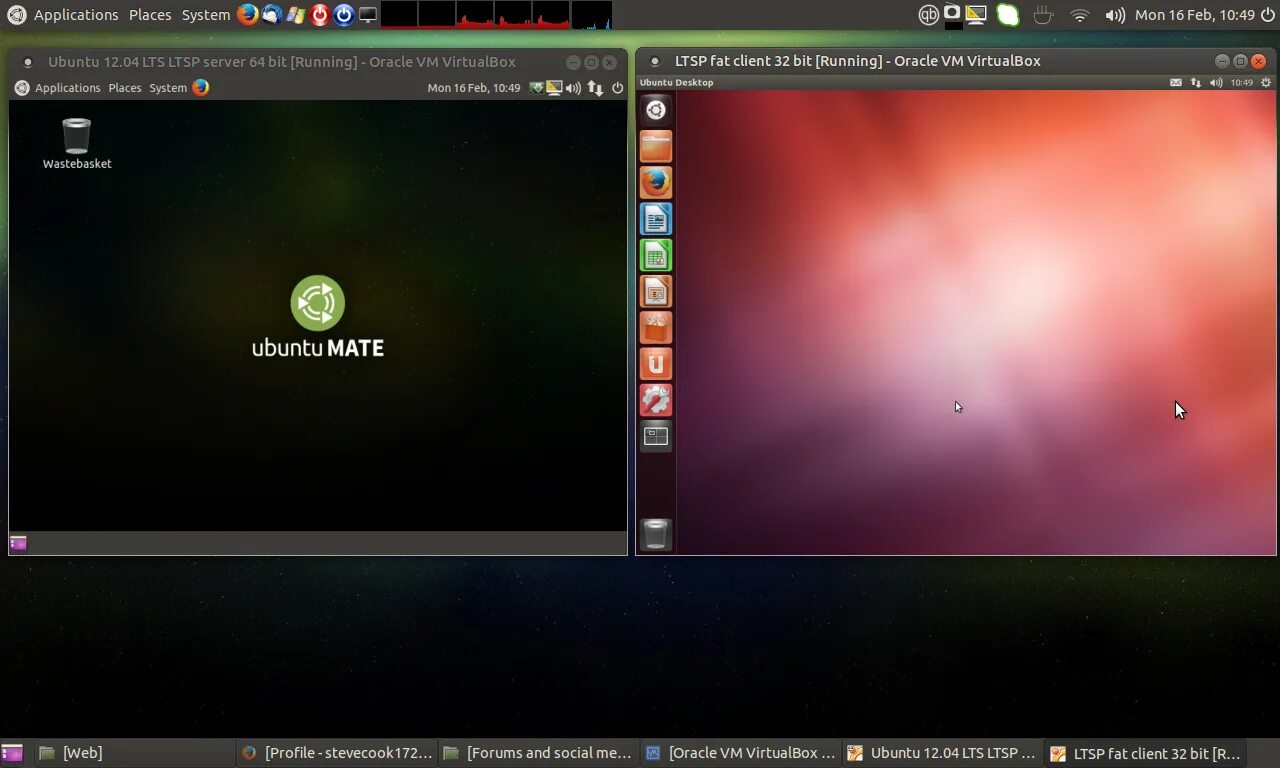Image resolution: width=1280 pixels, height=768 pixels.
Task: Click the Thunderbird launcher in the host top panel
Action: pos(271,15)
